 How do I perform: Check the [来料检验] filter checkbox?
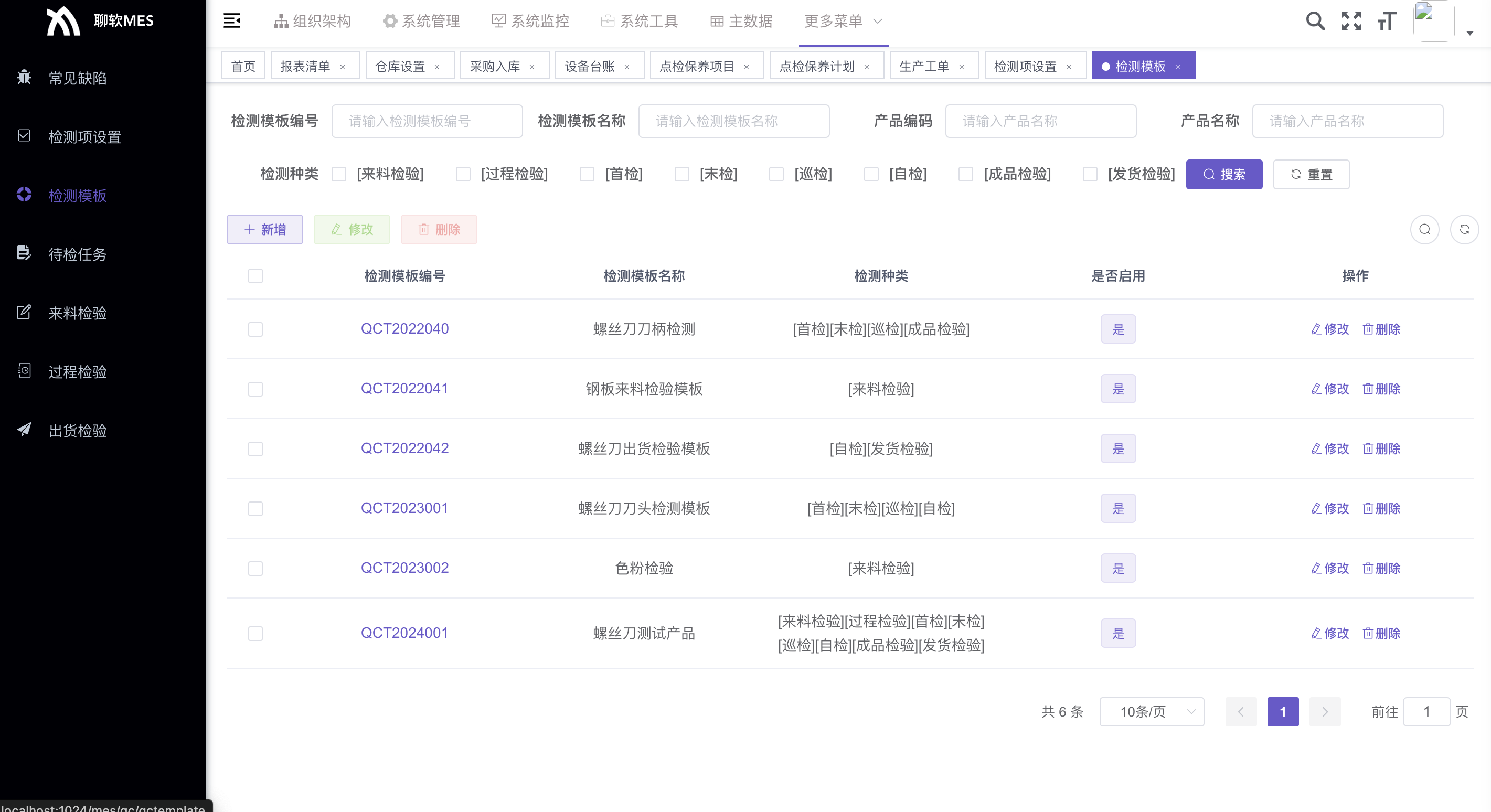pyautogui.click(x=339, y=174)
